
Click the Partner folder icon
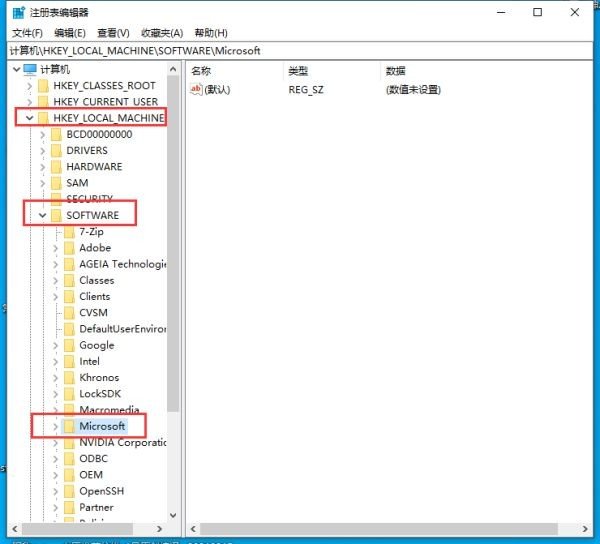(70, 507)
